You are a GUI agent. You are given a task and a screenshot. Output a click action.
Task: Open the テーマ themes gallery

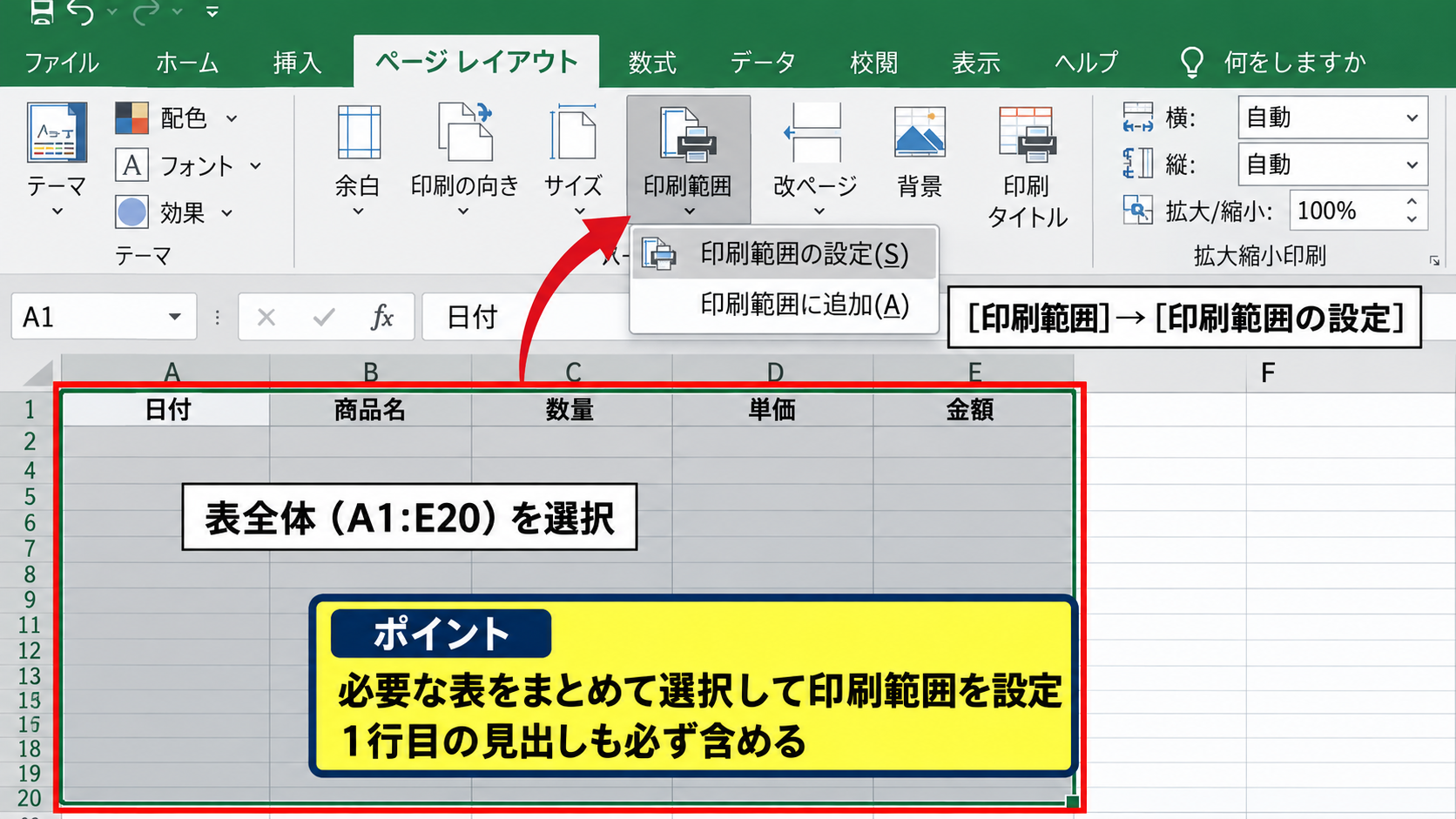coord(57,159)
